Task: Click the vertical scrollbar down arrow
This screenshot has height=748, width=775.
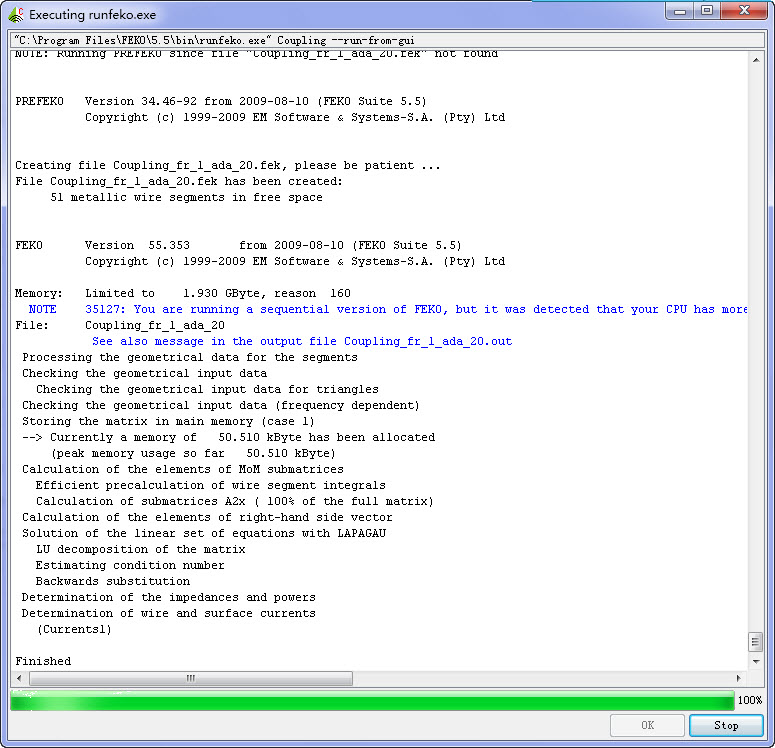Action: pos(756,661)
